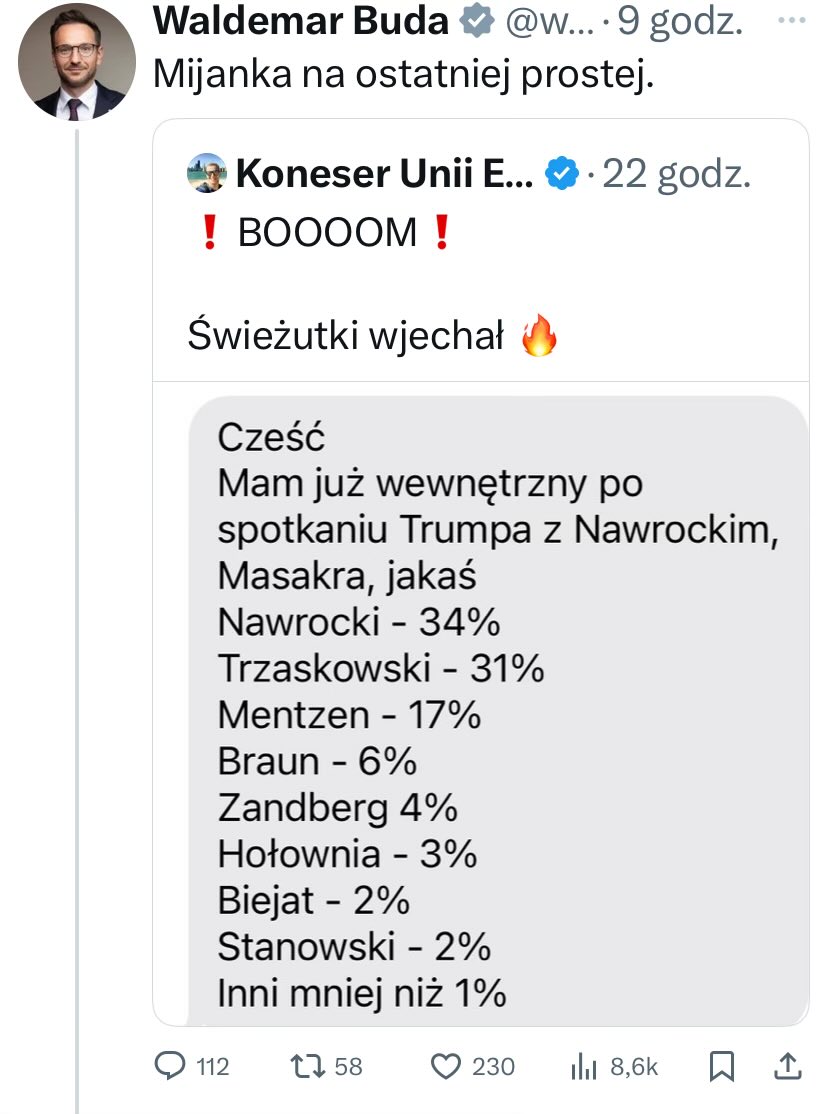Open the poll results message image

click(x=498, y=710)
